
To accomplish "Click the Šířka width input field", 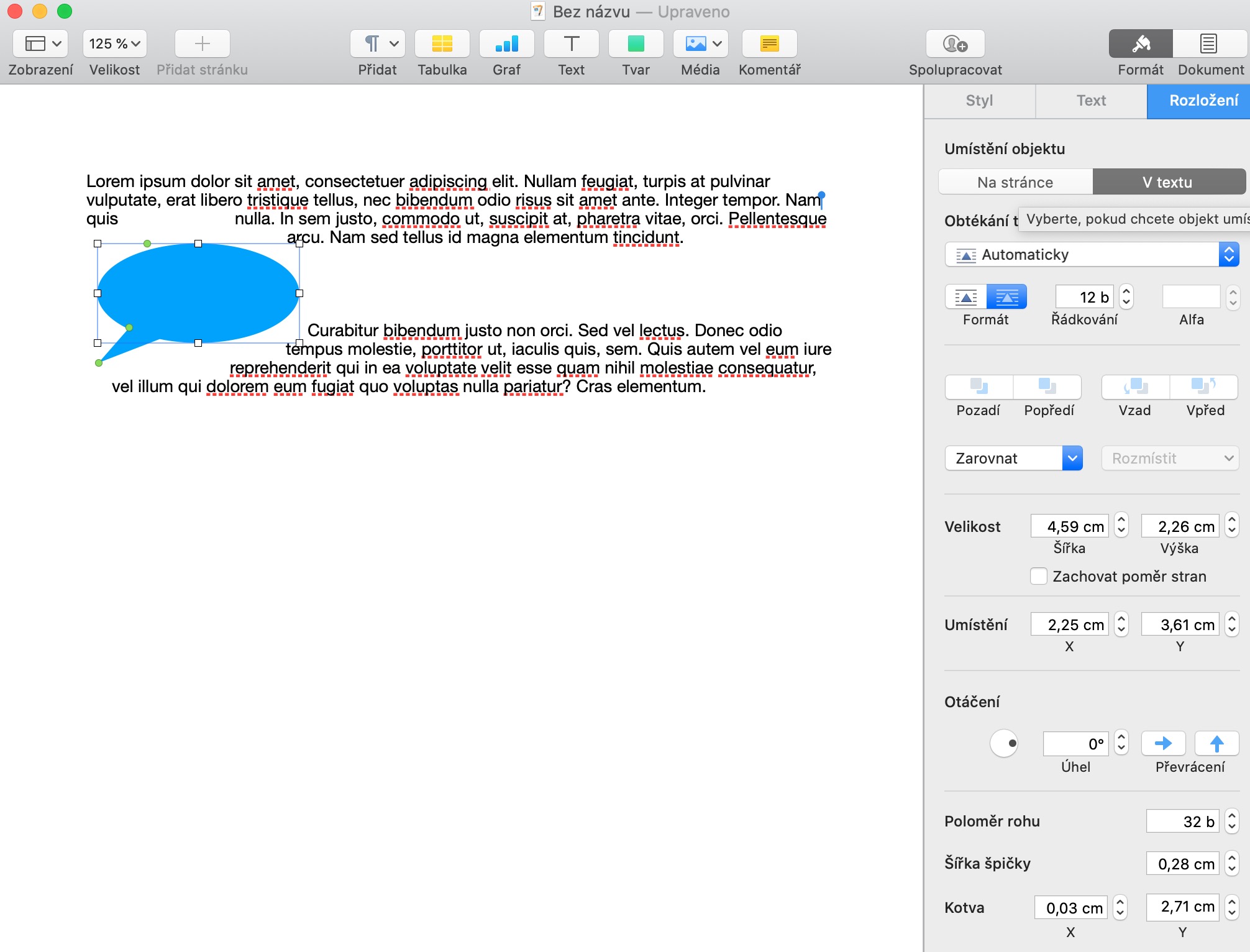I will [1070, 526].
